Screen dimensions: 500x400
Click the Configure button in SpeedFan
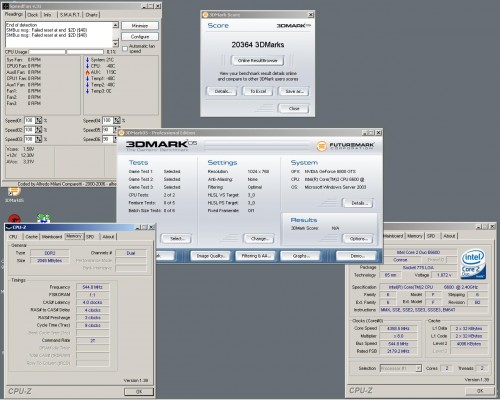point(140,37)
